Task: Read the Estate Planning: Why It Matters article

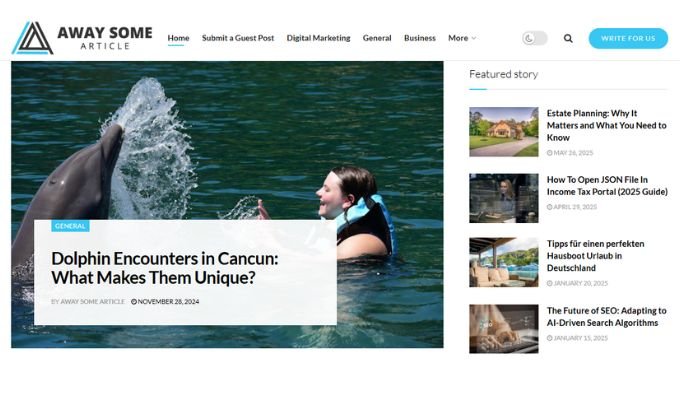Action: coord(606,125)
